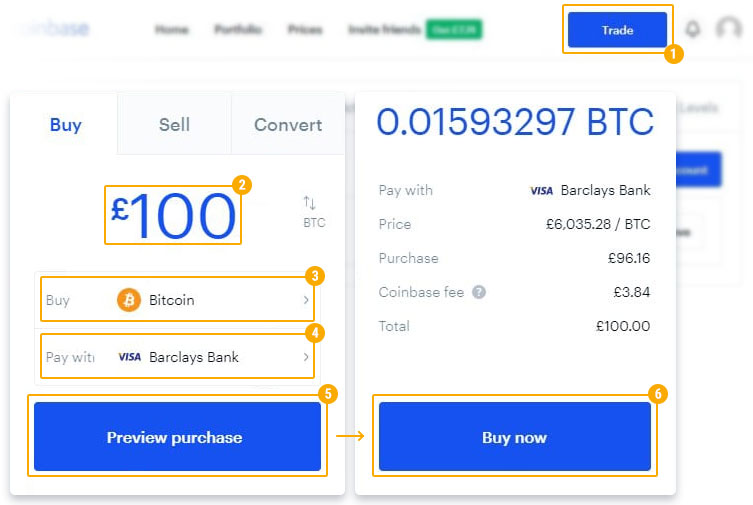This screenshot has height=505, width=753.
Task: Switch to the Convert tab
Action: click(x=288, y=125)
